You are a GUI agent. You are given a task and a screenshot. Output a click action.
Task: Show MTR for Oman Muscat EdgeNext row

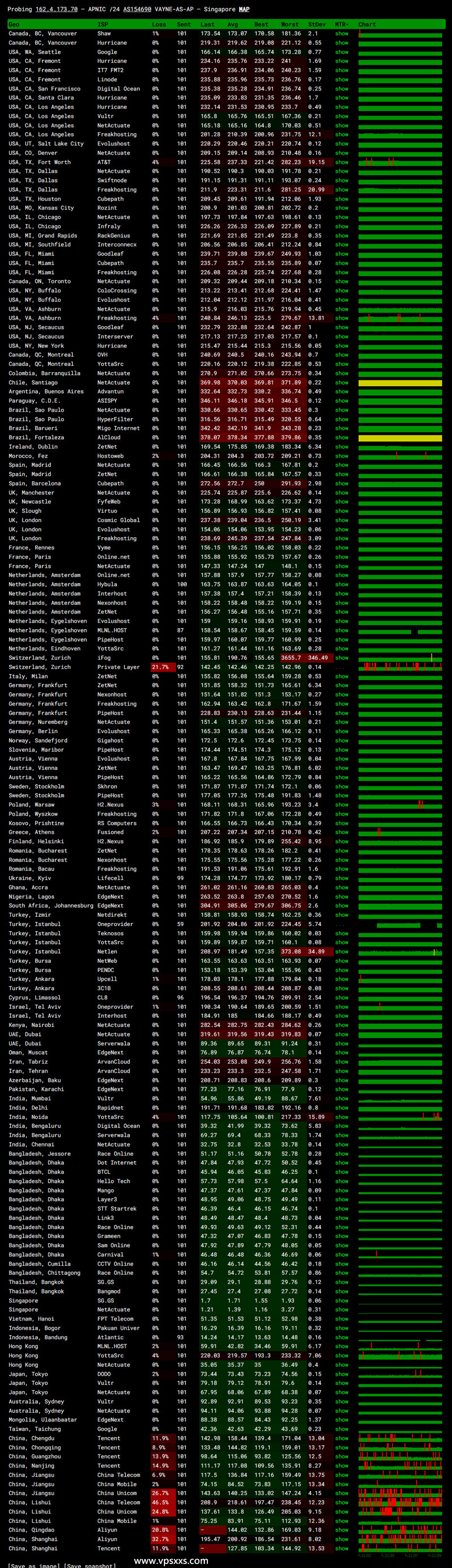[342, 1052]
